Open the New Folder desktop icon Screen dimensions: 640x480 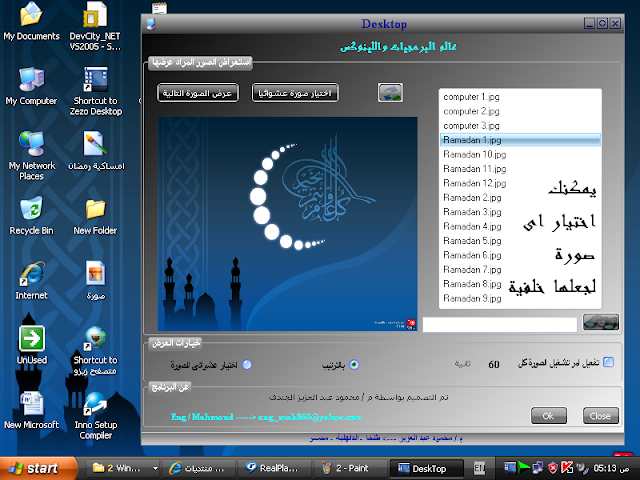95,216
